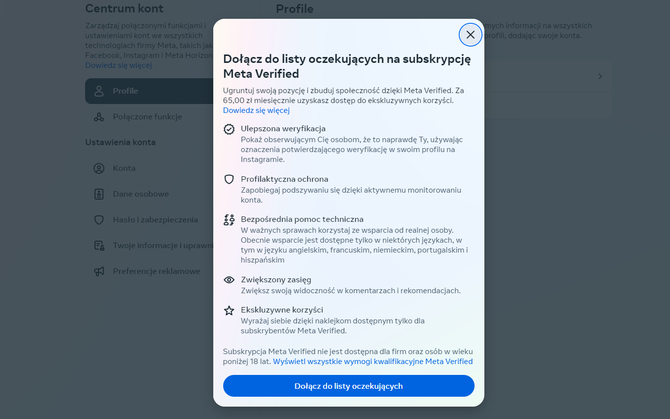Close the Meta Verified dialog
670x419 pixels.
pos(470,35)
